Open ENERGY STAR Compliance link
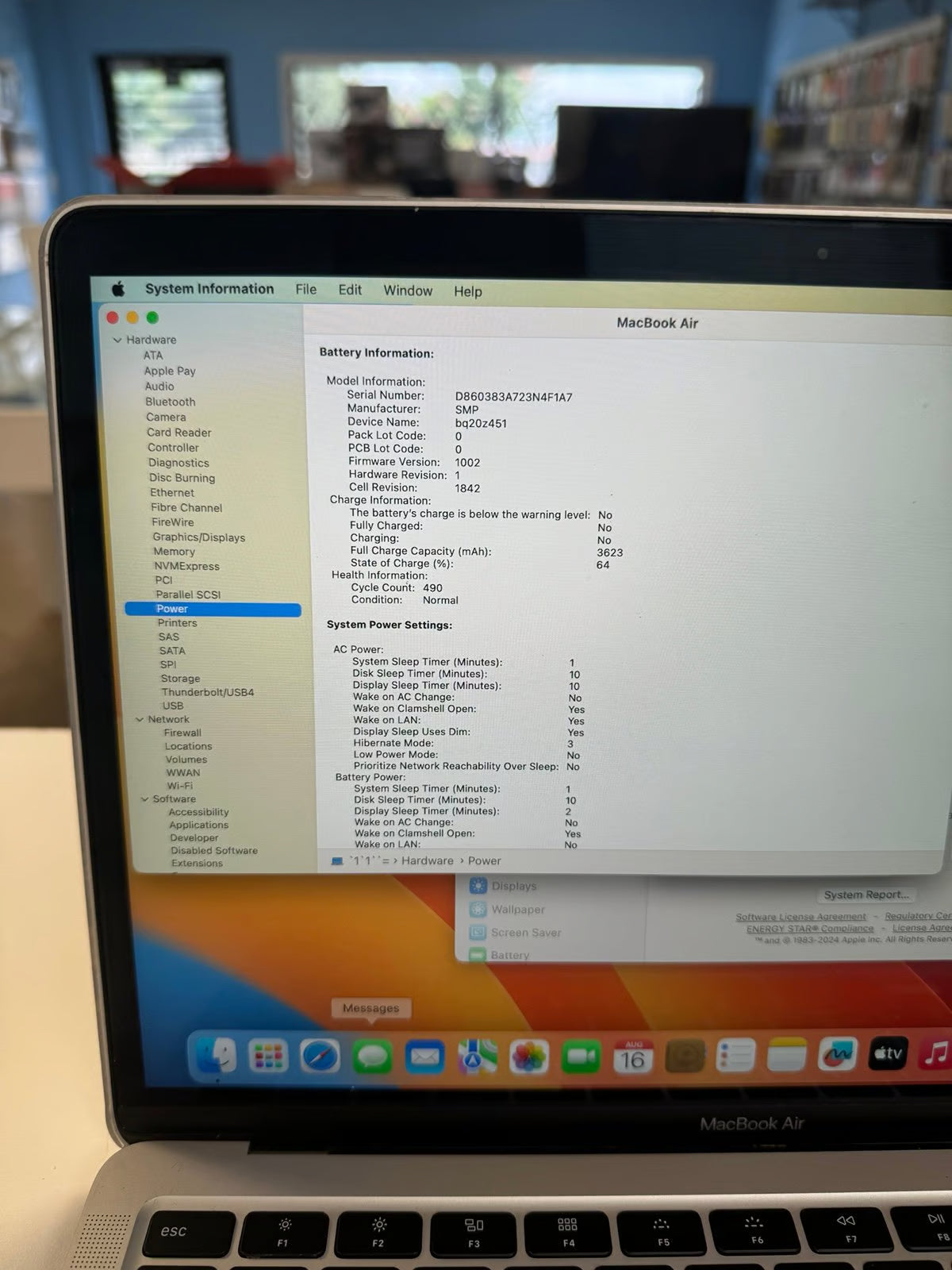The height and width of the screenshot is (1270, 952). pyautogui.click(x=809, y=929)
